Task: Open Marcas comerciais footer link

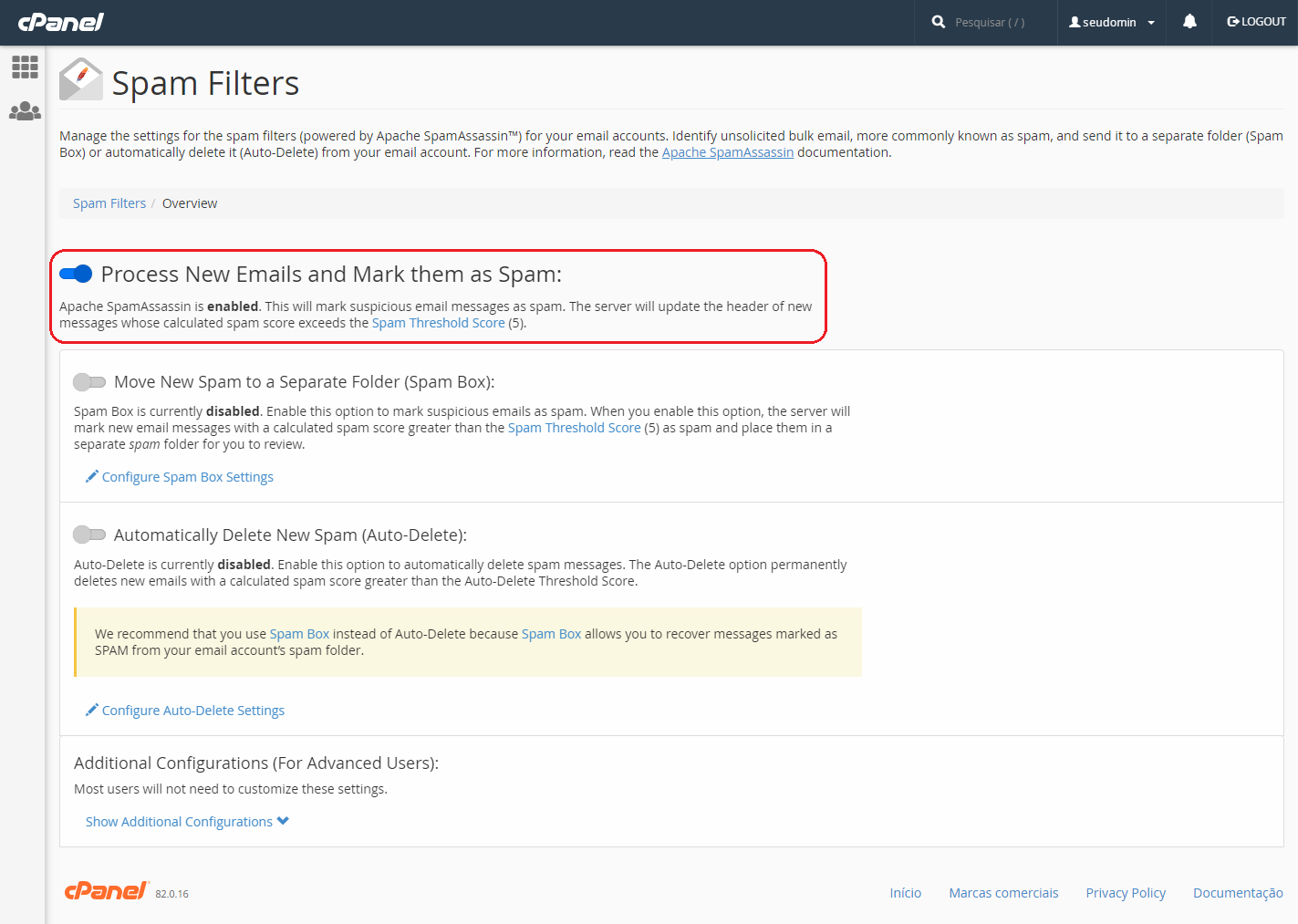Action: click(x=1003, y=893)
